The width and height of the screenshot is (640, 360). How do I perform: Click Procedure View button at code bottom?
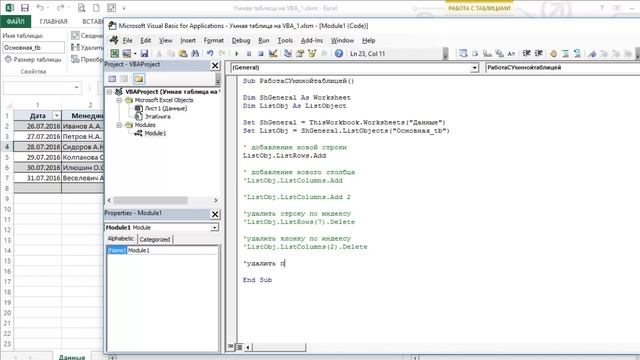(231, 347)
